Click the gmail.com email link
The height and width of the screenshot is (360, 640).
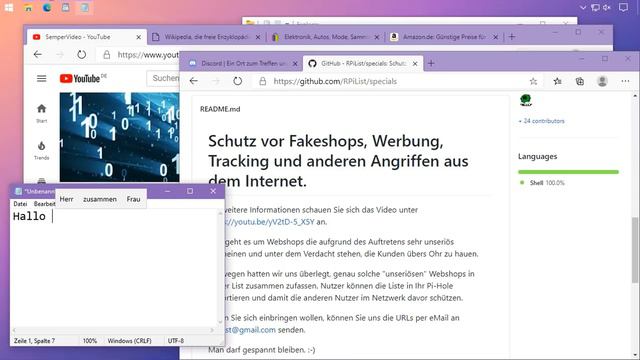[x=250, y=329]
